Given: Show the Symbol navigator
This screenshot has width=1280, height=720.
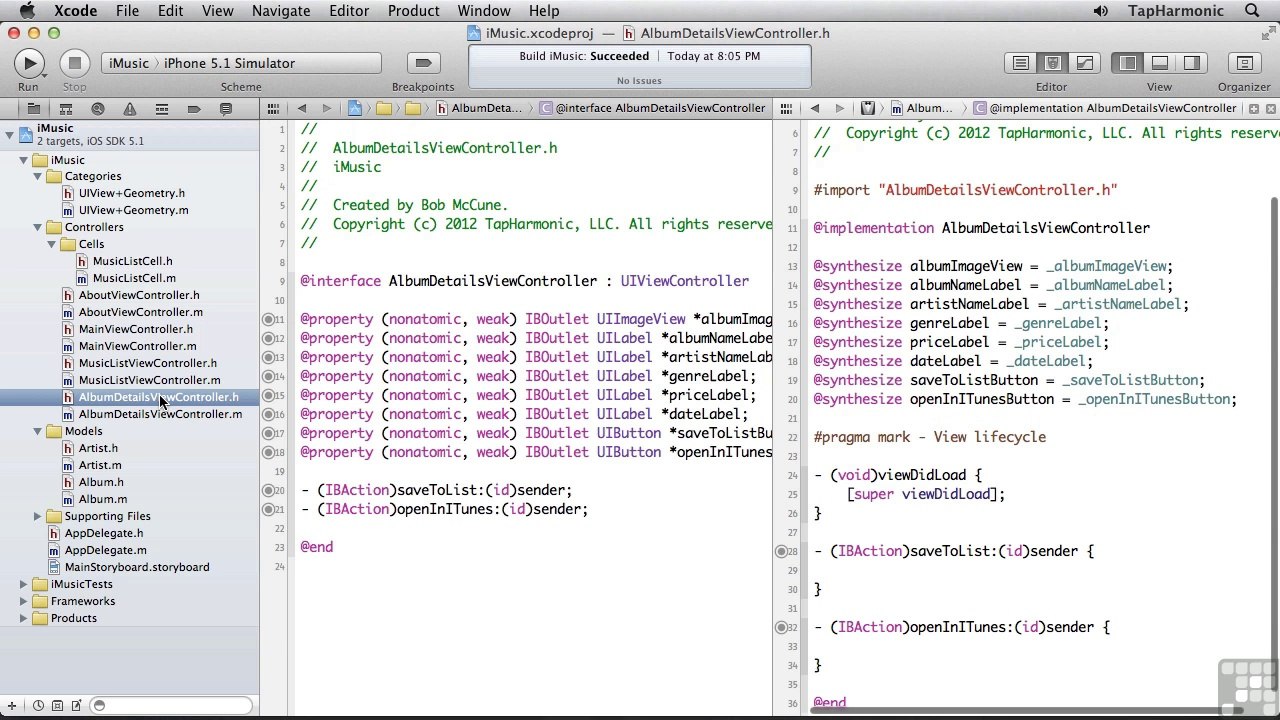Looking at the screenshot, I should point(65,108).
